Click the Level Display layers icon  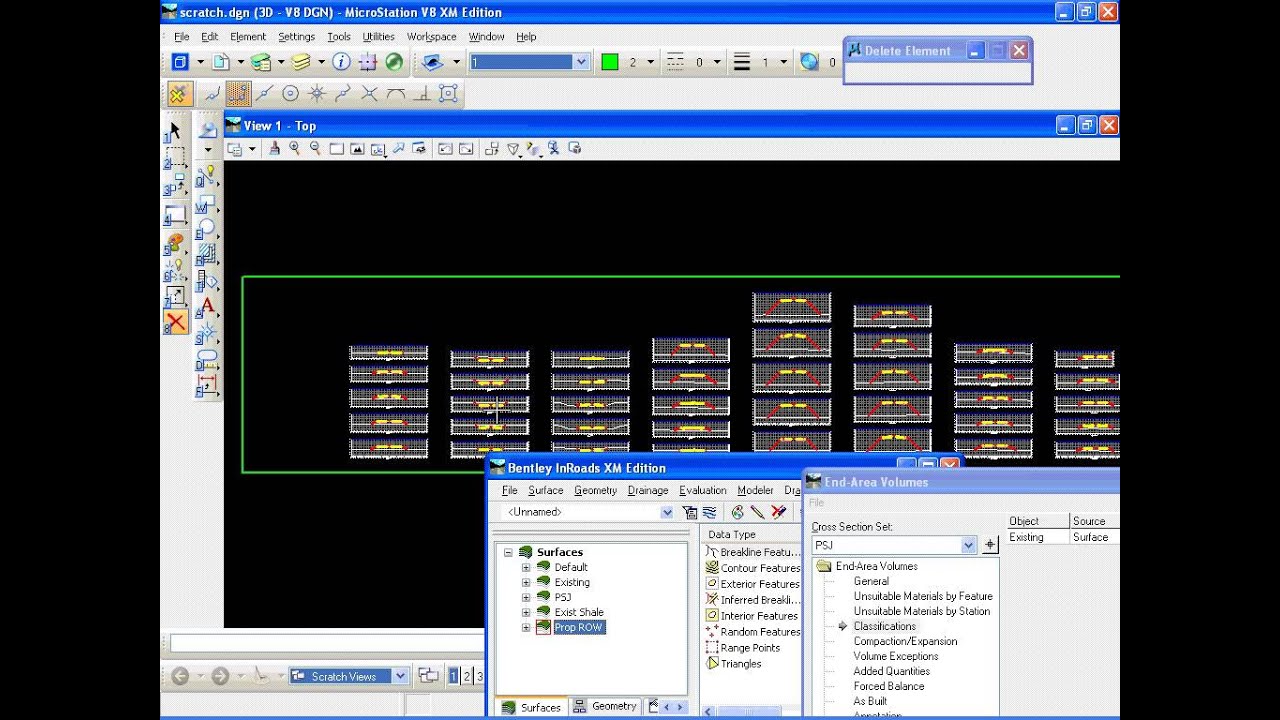pyautogui.click(x=301, y=62)
